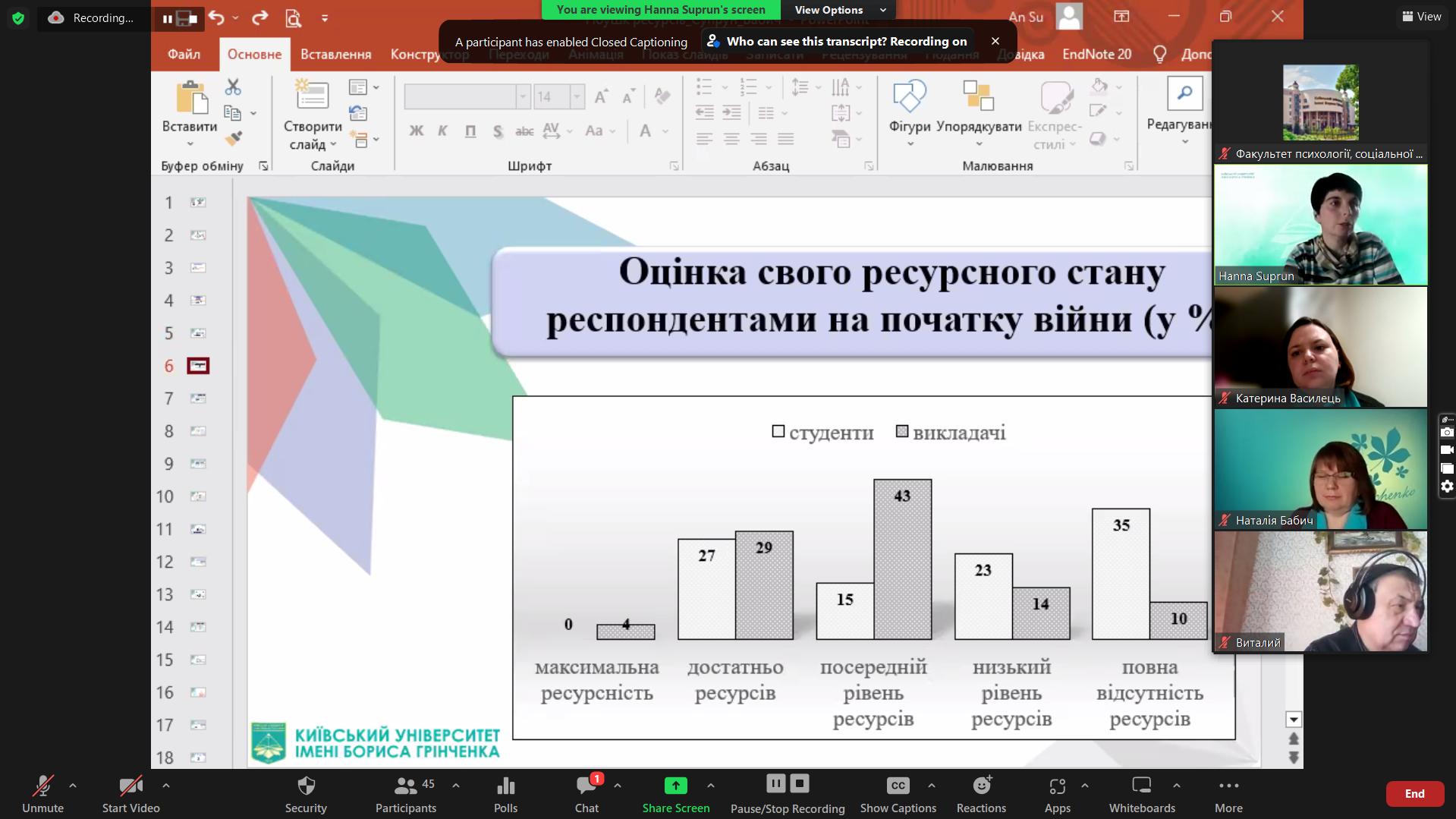This screenshot has width=1456, height=819.
Task: Select Hanna Suprun's video thumbnail
Action: tap(1320, 225)
